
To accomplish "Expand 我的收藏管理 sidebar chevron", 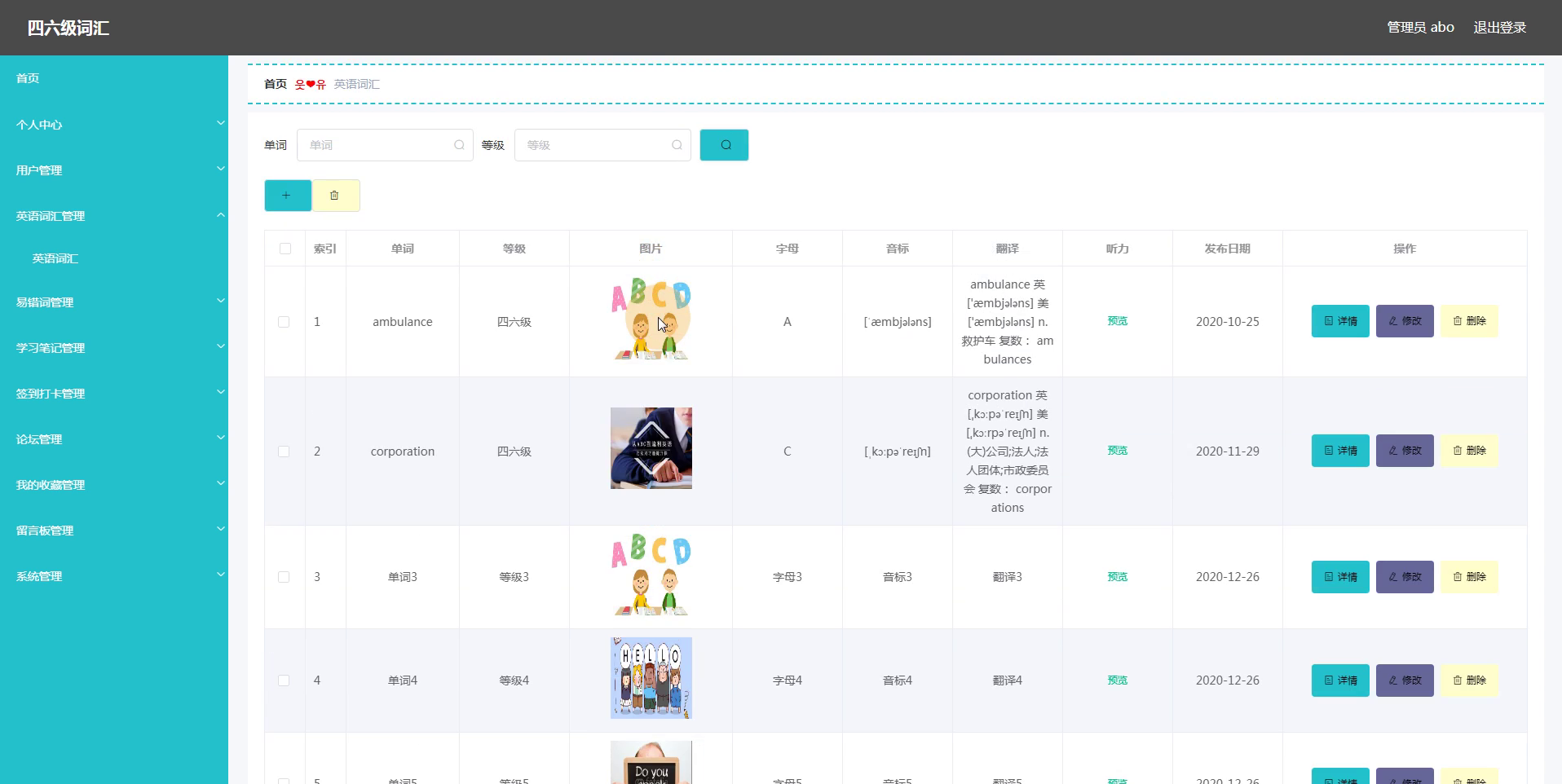I will pos(220,483).
